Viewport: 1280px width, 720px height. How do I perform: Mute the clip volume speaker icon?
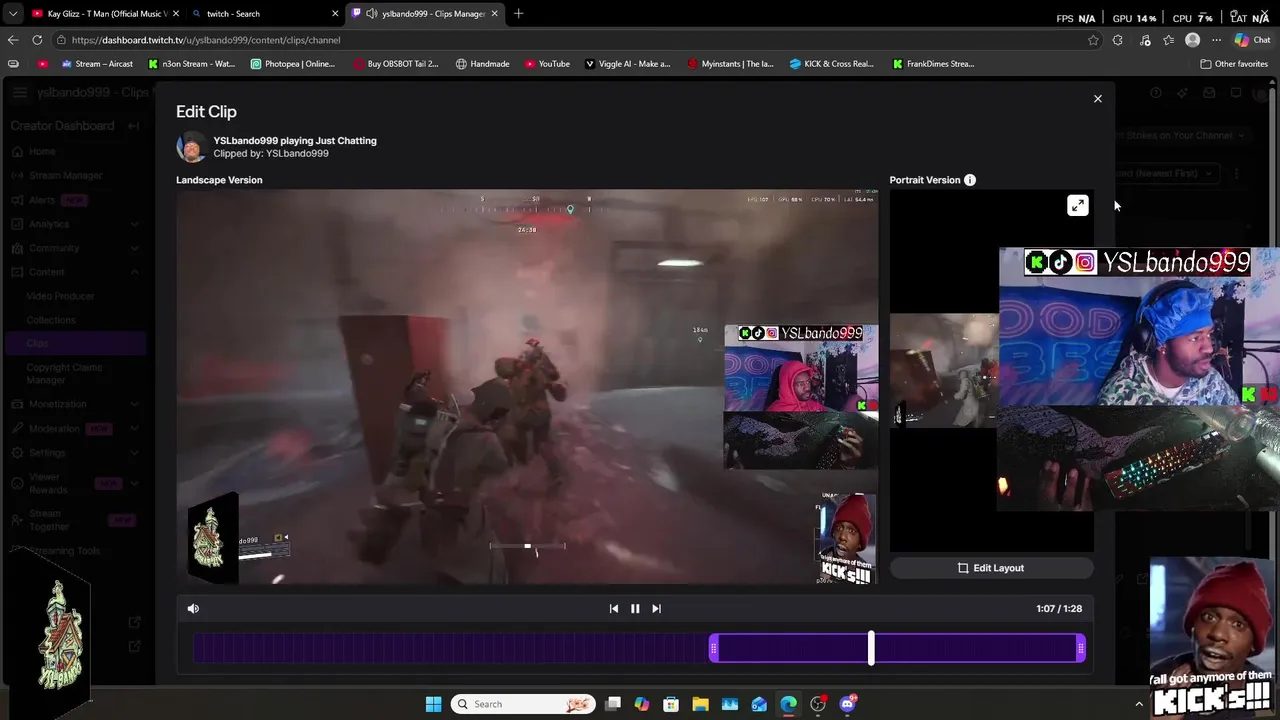(x=193, y=608)
